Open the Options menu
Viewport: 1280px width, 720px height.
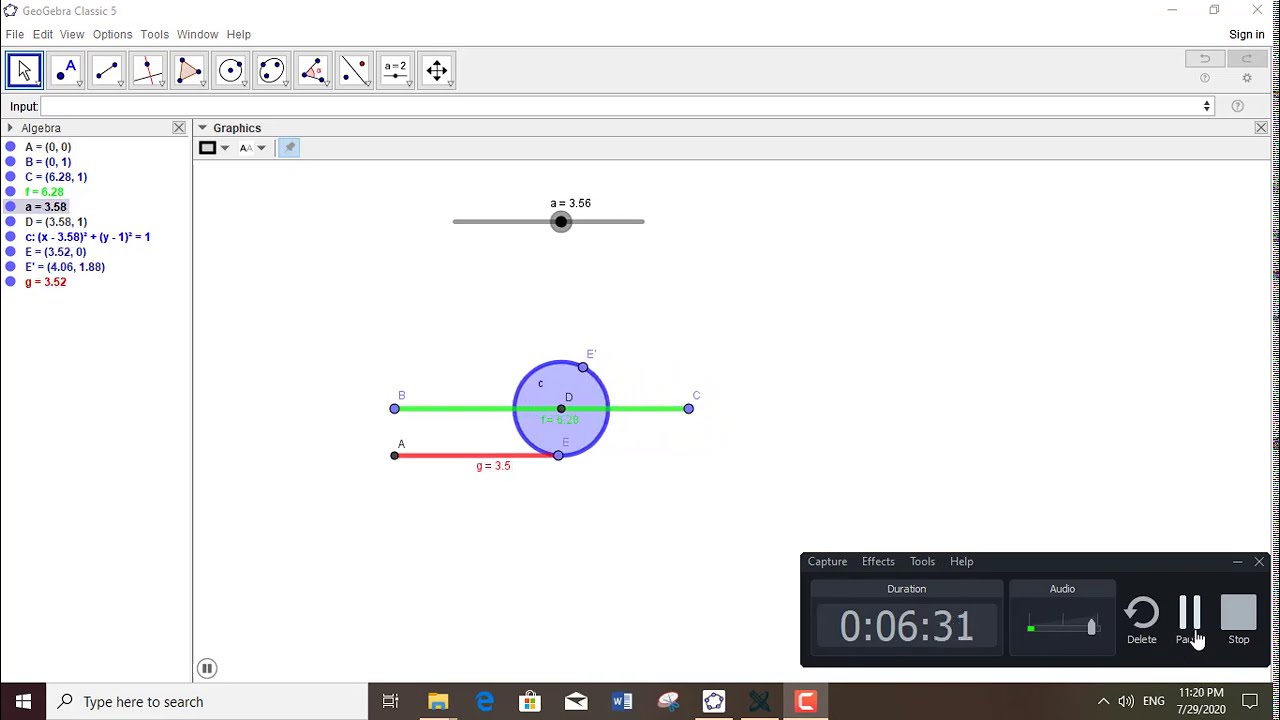point(112,34)
